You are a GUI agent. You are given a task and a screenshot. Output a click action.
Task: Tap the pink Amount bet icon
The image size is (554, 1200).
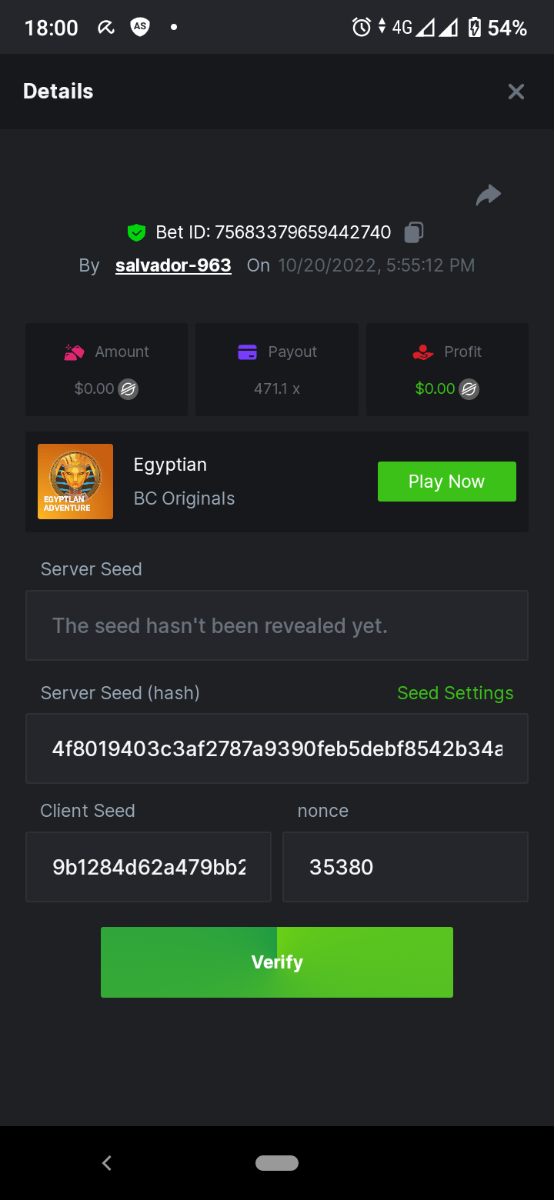tap(74, 352)
